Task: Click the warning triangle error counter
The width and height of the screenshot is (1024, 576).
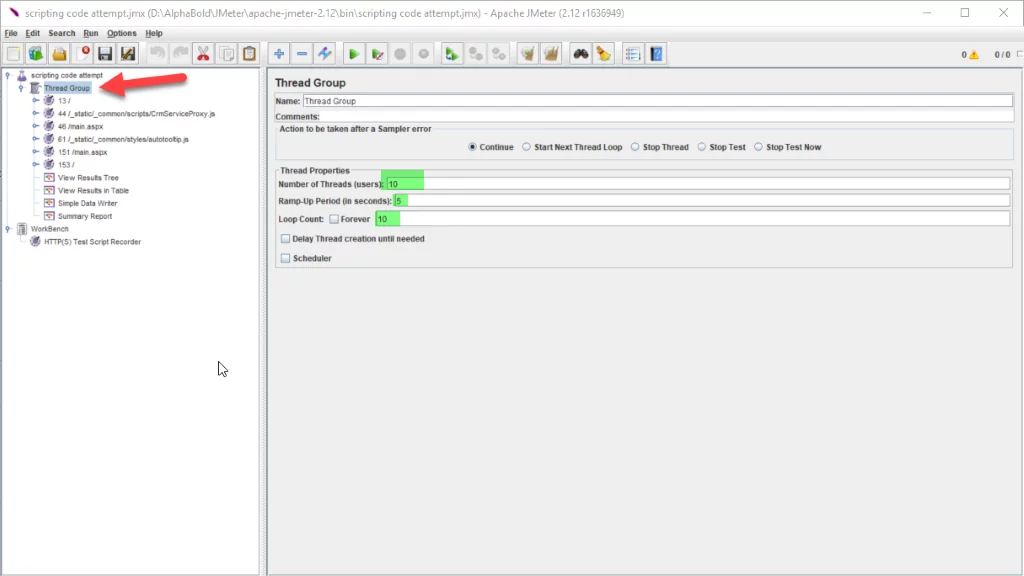Action: point(974,55)
